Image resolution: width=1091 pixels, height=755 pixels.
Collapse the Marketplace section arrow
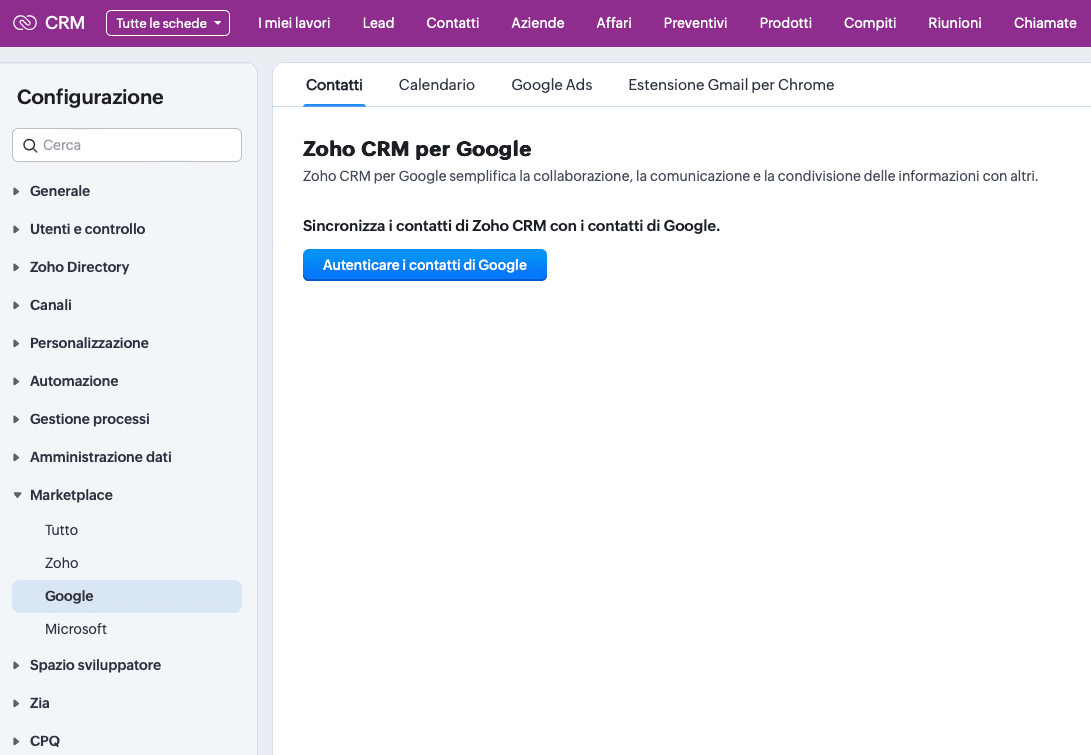(17, 495)
